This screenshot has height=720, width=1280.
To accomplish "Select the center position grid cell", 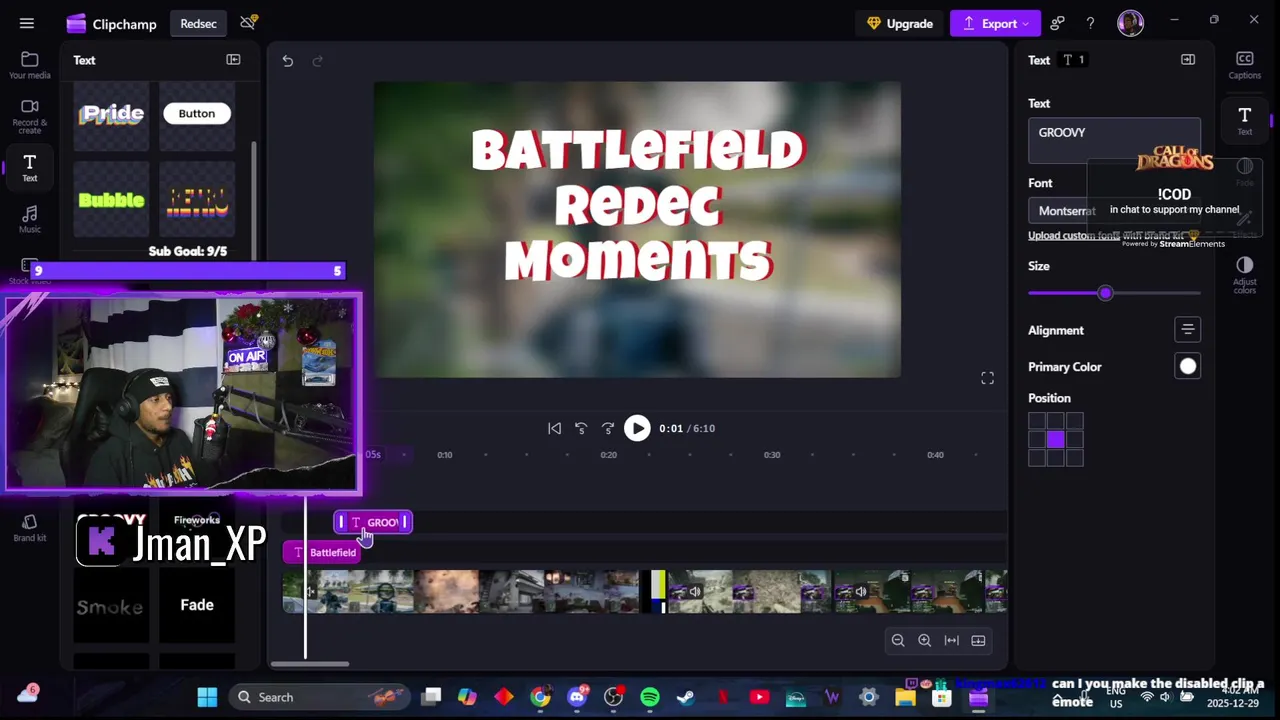I will click(x=1056, y=439).
